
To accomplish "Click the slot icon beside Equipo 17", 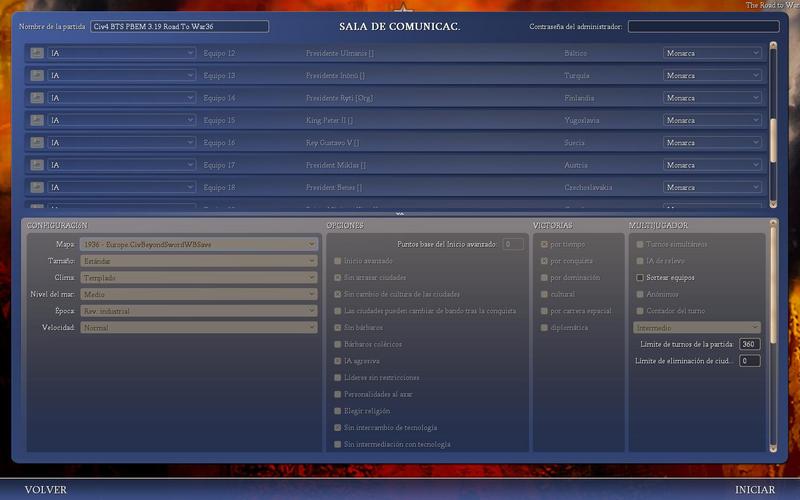I will tap(37, 165).
